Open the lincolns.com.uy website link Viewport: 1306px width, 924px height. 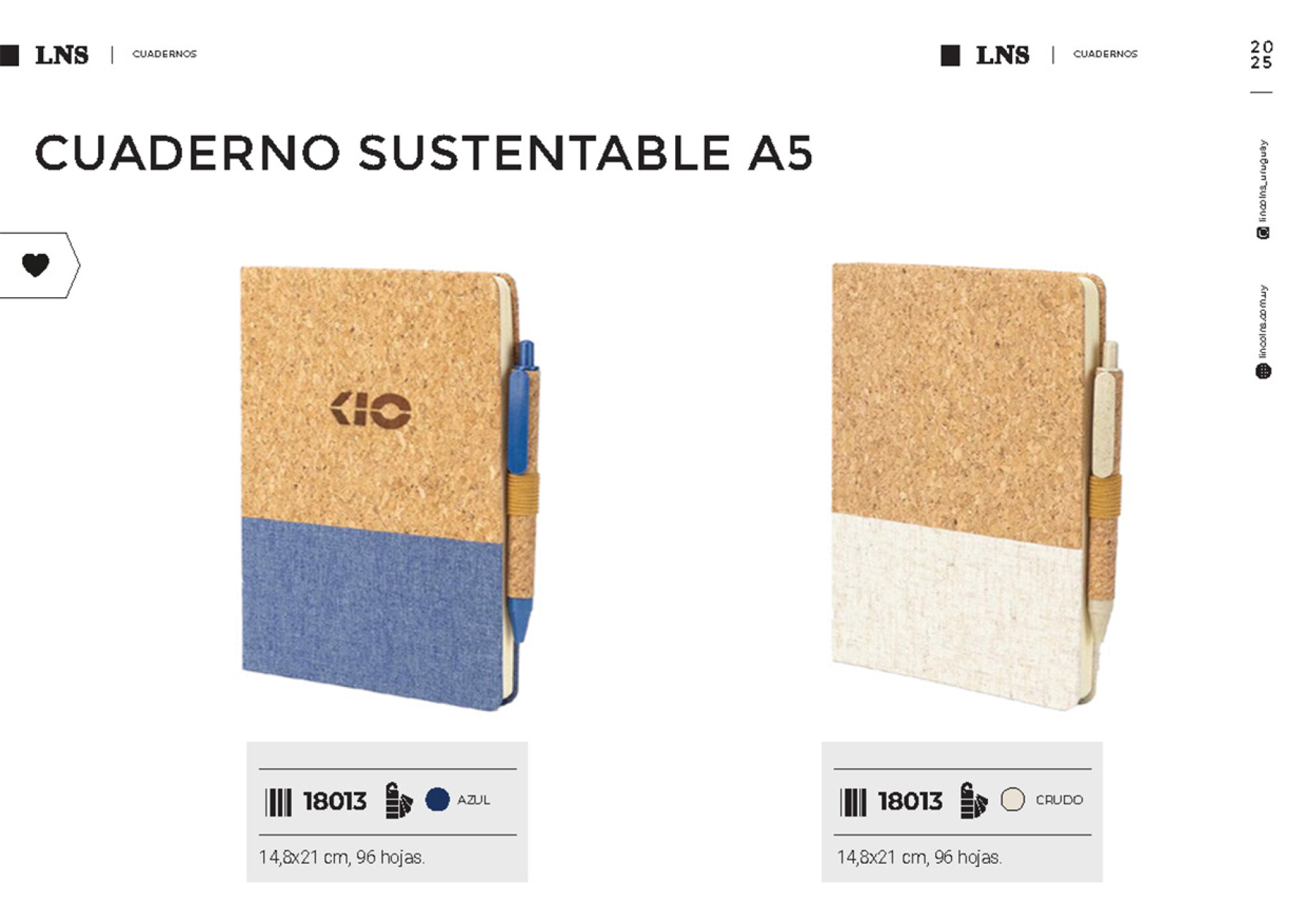coord(1263,322)
